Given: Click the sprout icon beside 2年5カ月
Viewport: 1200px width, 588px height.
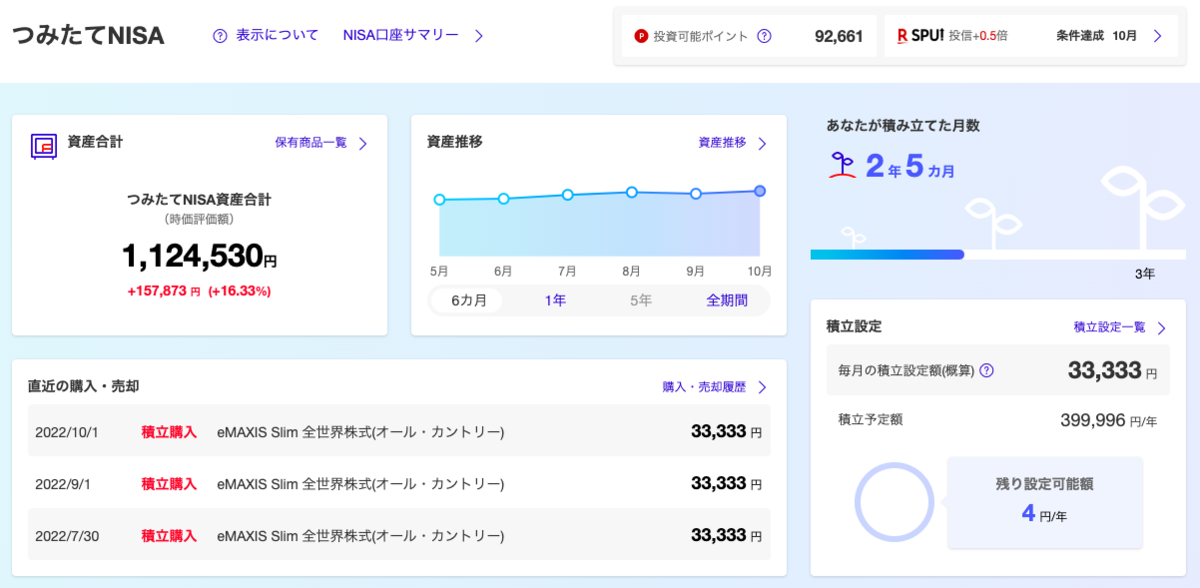Looking at the screenshot, I should [x=842, y=166].
